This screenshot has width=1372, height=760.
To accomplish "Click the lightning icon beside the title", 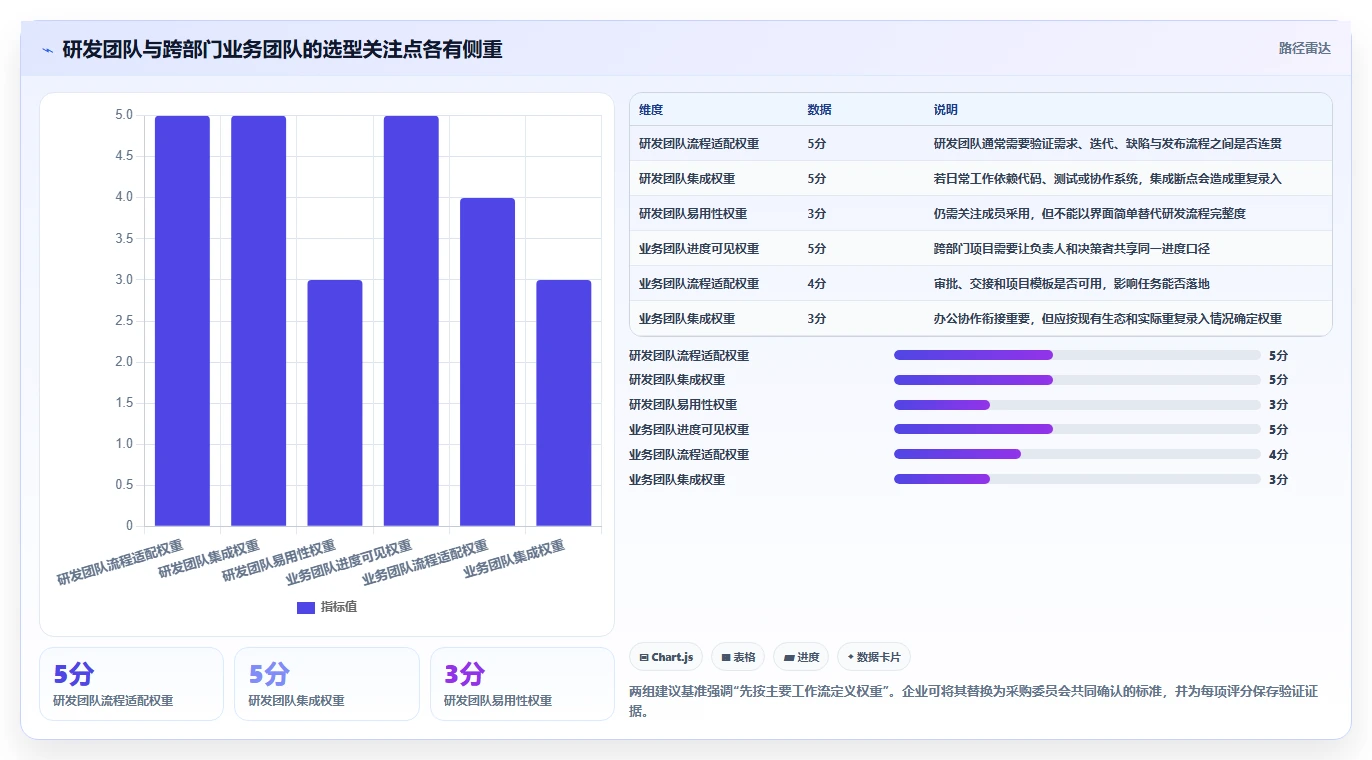I will 47,49.
